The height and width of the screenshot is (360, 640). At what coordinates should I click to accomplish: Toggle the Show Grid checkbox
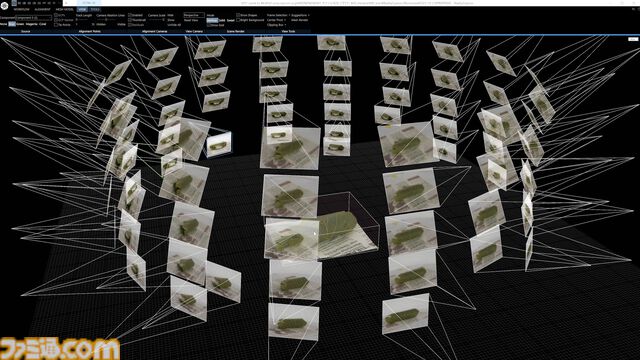click(x=209, y=25)
